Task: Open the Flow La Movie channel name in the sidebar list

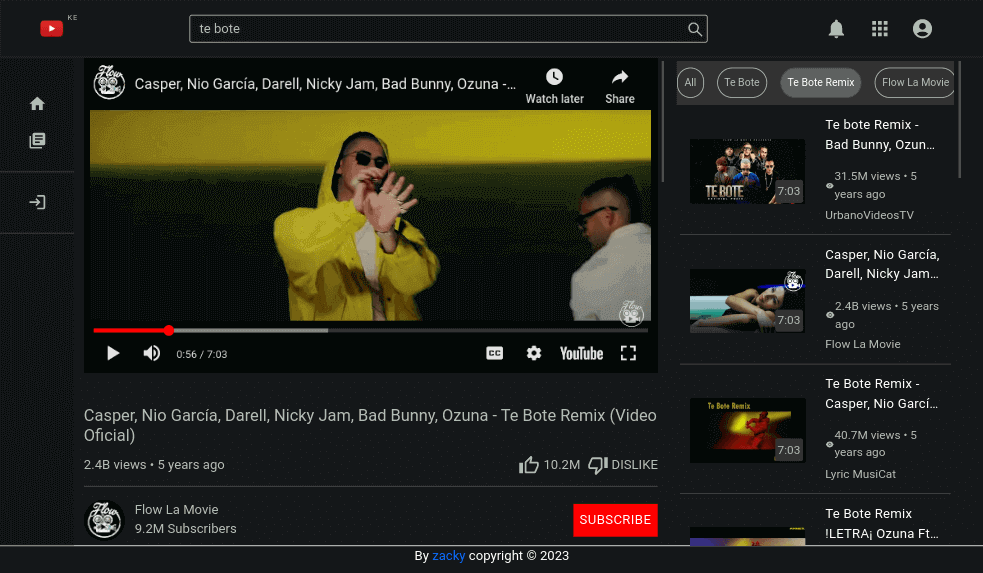Action: tap(863, 344)
